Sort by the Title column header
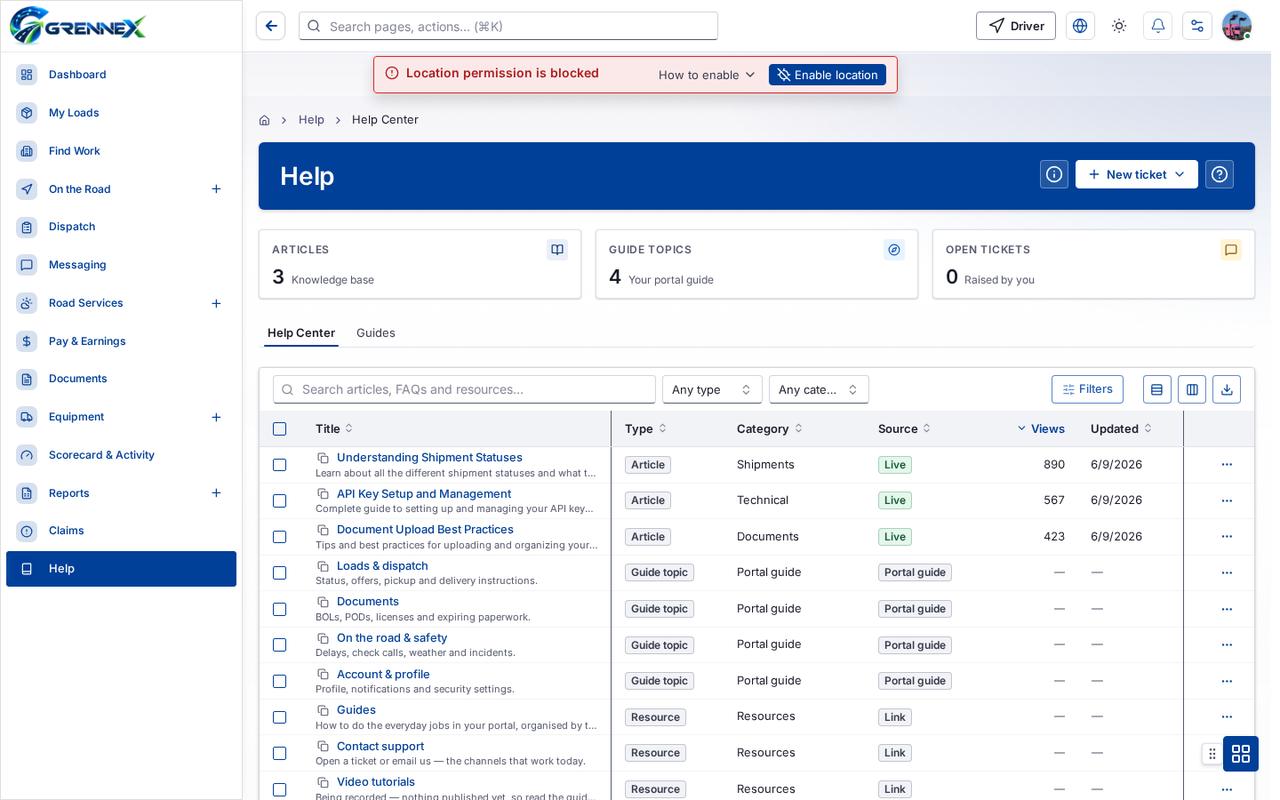 coord(334,429)
